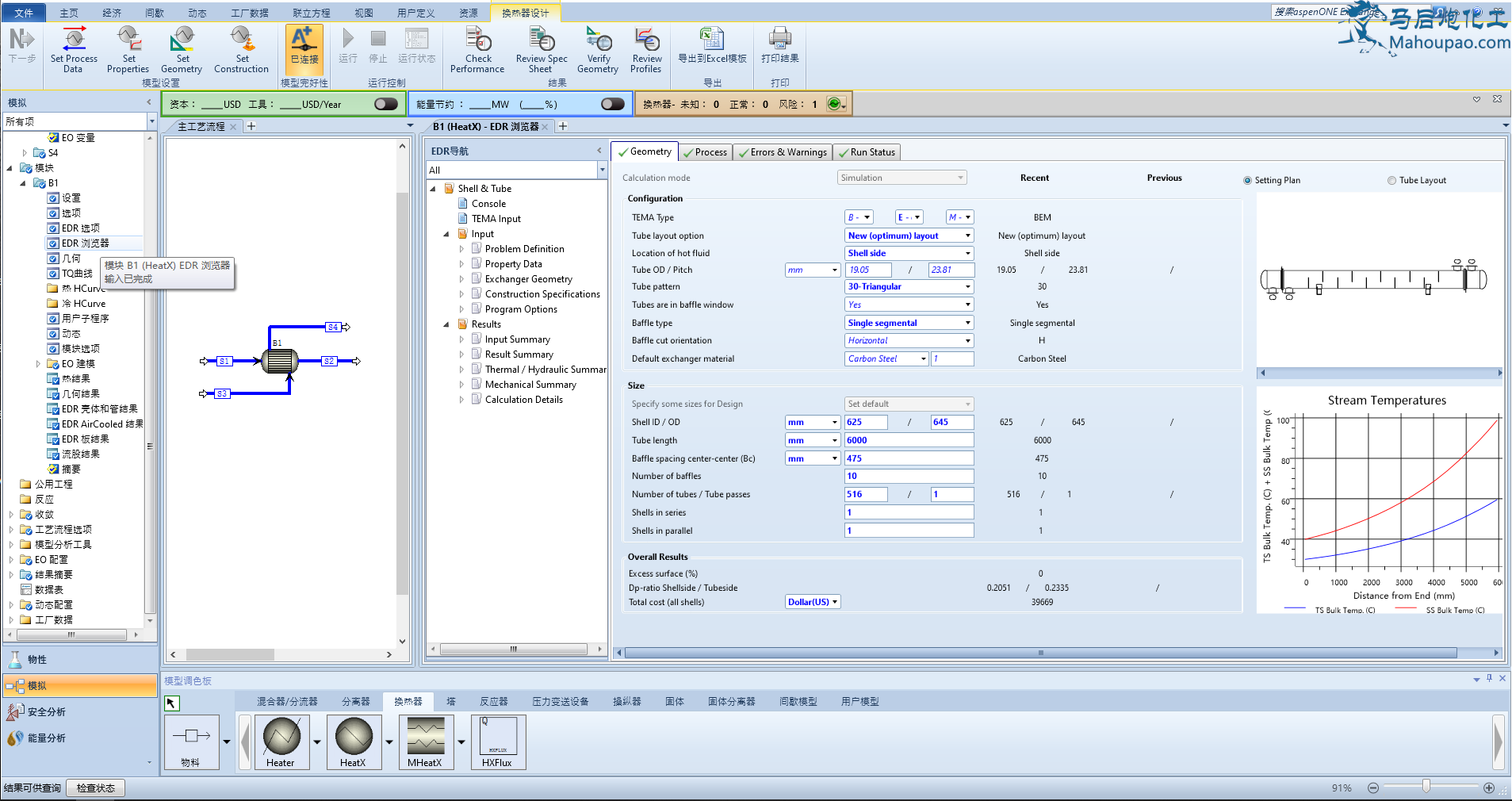Select Mechanical Summary in the Results tree
The image size is (1512, 801).
point(530,385)
